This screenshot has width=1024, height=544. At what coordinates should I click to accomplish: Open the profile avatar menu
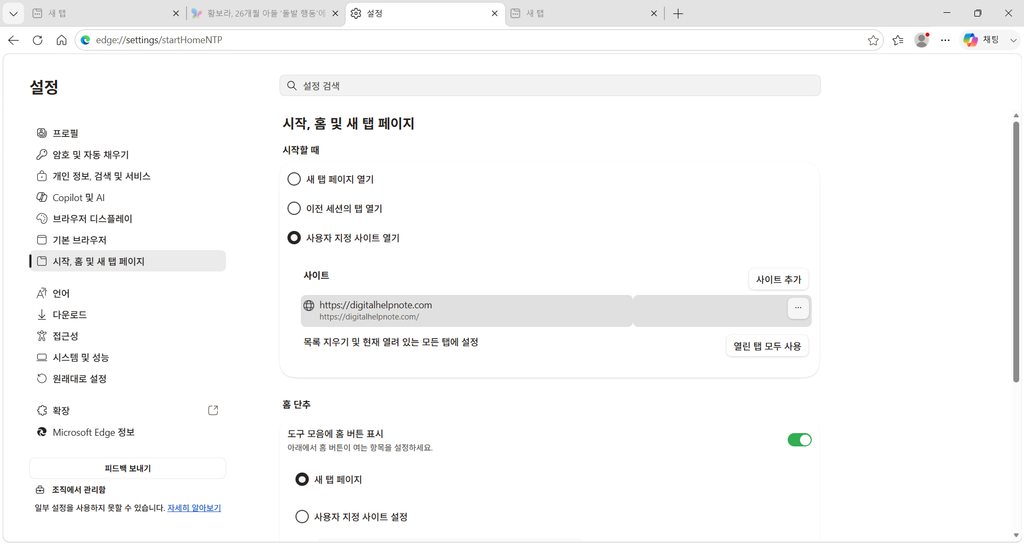coord(921,40)
